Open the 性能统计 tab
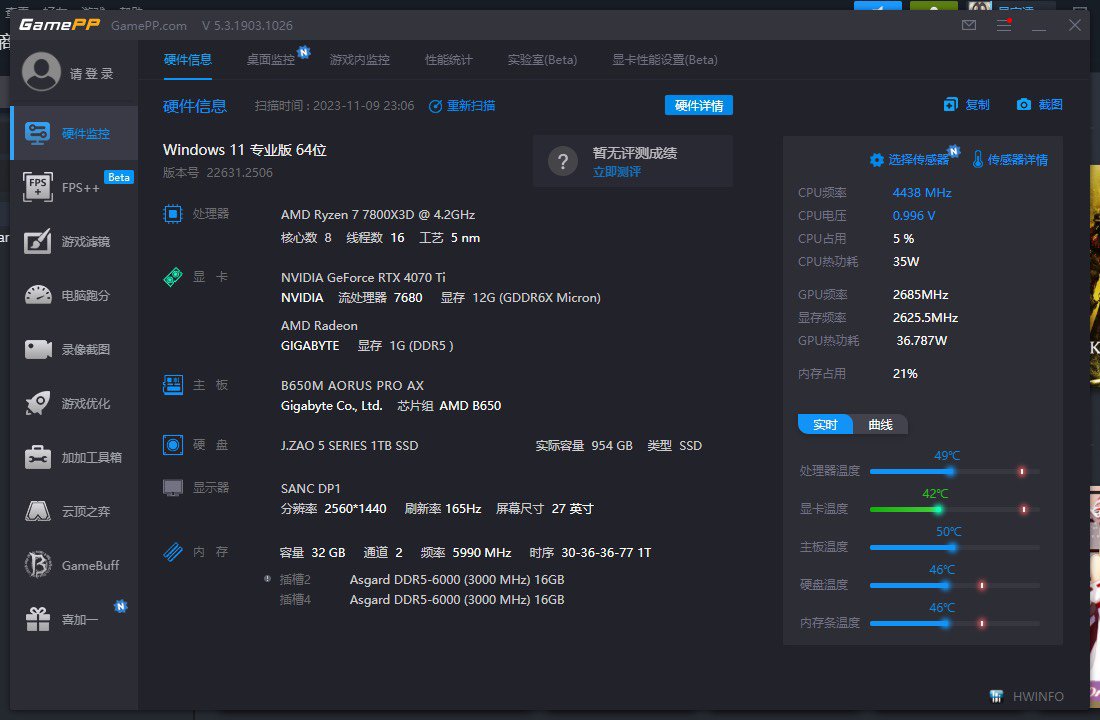 pyautogui.click(x=448, y=60)
